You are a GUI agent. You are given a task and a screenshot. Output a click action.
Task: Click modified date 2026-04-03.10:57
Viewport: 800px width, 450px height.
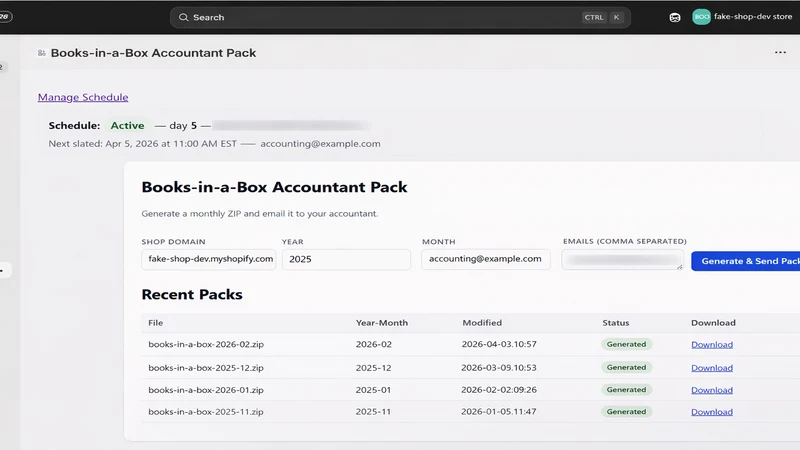click(499, 344)
